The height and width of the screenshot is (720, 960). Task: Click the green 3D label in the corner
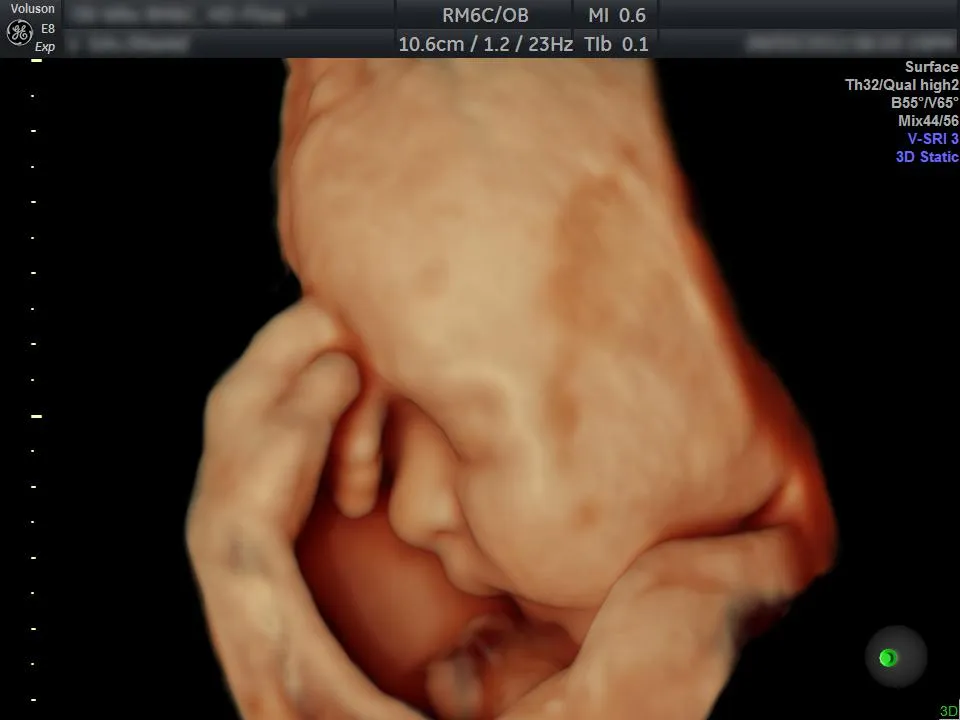(x=949, y=712)
